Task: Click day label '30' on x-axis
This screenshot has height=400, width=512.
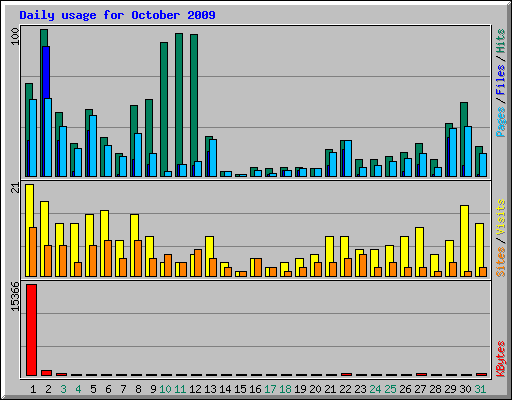Action: tap(465, 389)
